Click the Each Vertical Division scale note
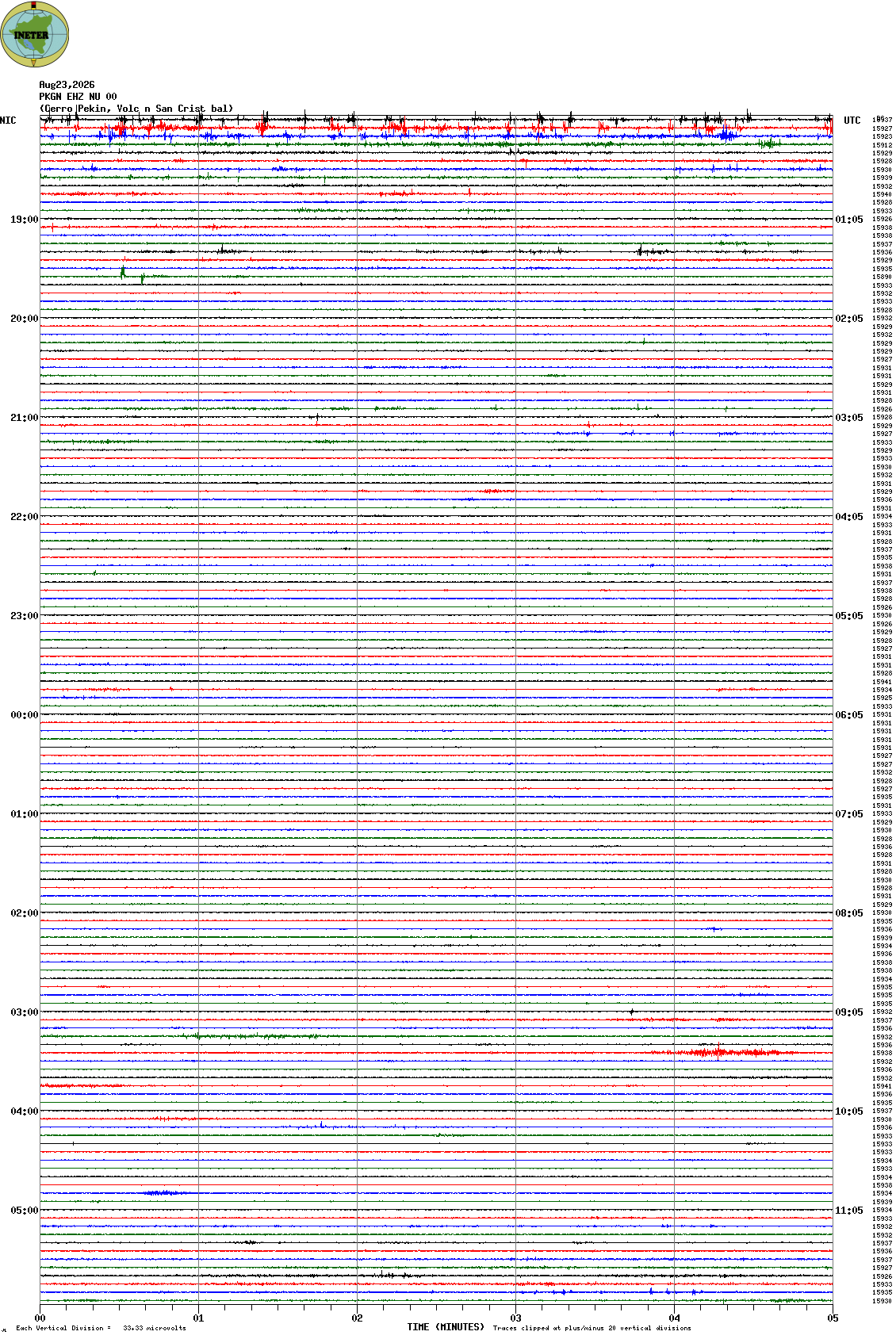This screenshot has height=1339, width=896. [x=101, y=1328]
